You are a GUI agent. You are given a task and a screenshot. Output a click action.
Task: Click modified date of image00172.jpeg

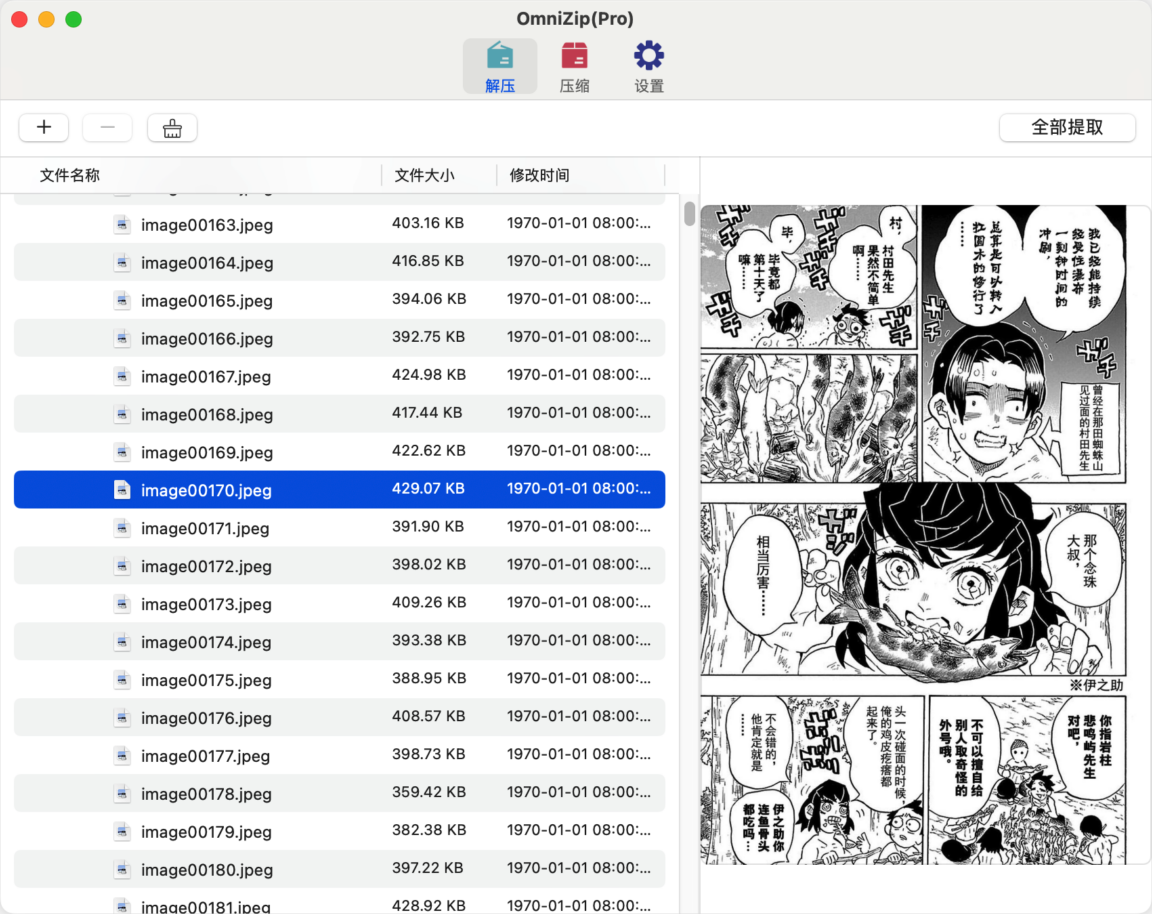tap(579, 564)
